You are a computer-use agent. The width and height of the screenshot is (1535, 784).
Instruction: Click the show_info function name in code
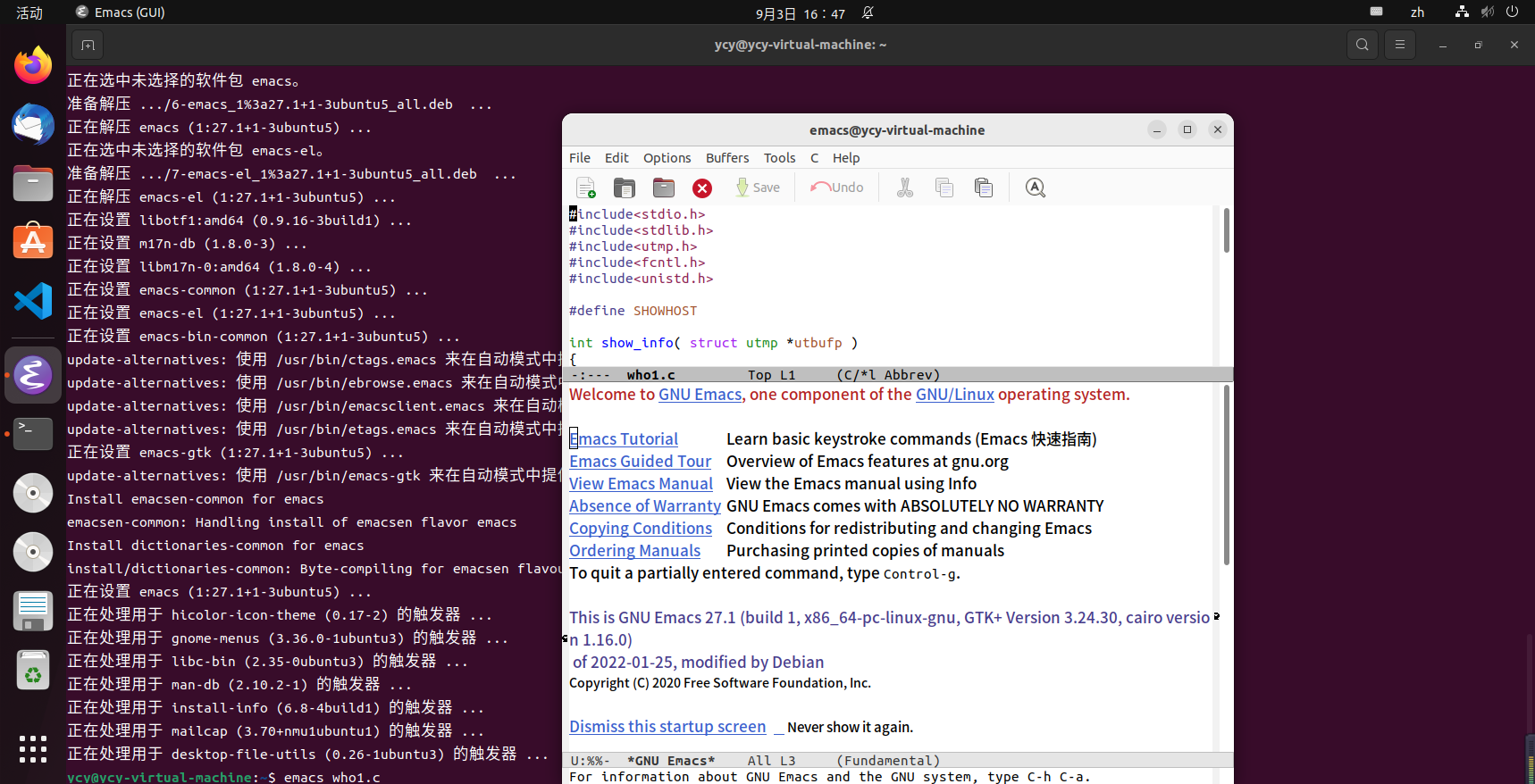pos(637,343)
